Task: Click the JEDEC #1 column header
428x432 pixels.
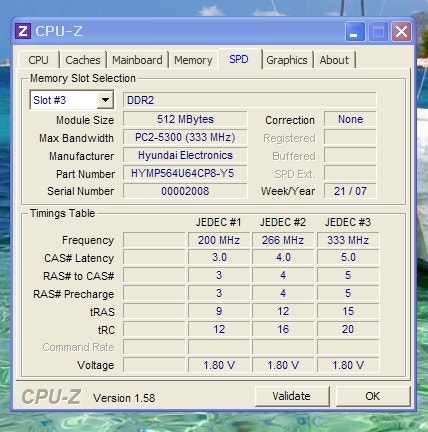Action: click(219, 222)
